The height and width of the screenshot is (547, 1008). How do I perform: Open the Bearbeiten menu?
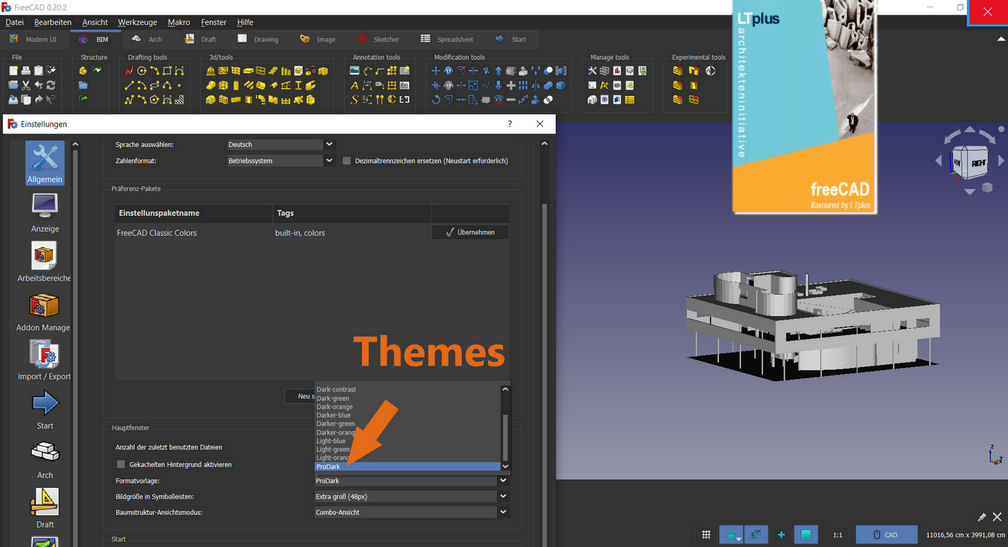(x=53, y=22)
